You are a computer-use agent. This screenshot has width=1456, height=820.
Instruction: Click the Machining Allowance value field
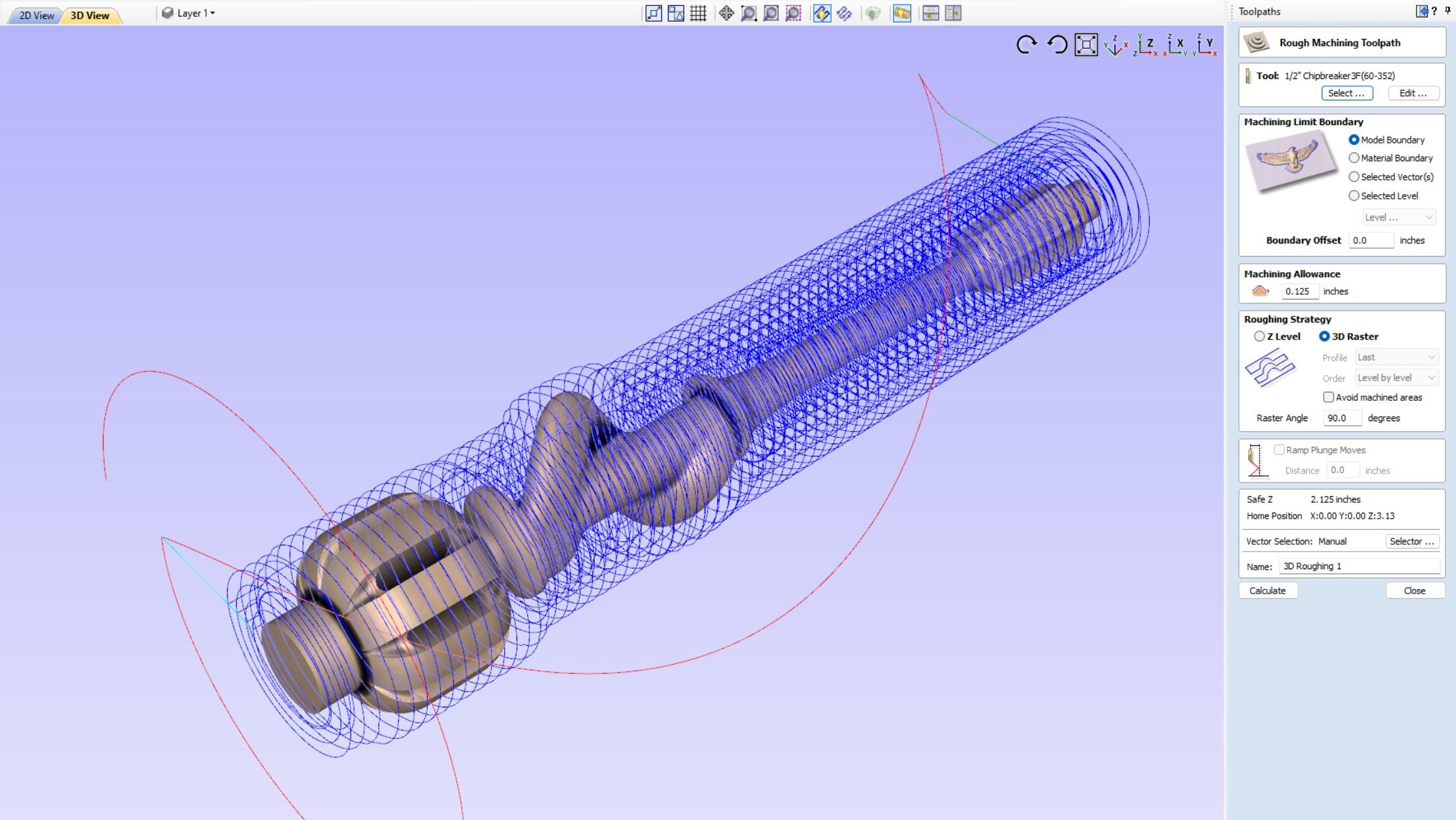(x=1300, y=292)
